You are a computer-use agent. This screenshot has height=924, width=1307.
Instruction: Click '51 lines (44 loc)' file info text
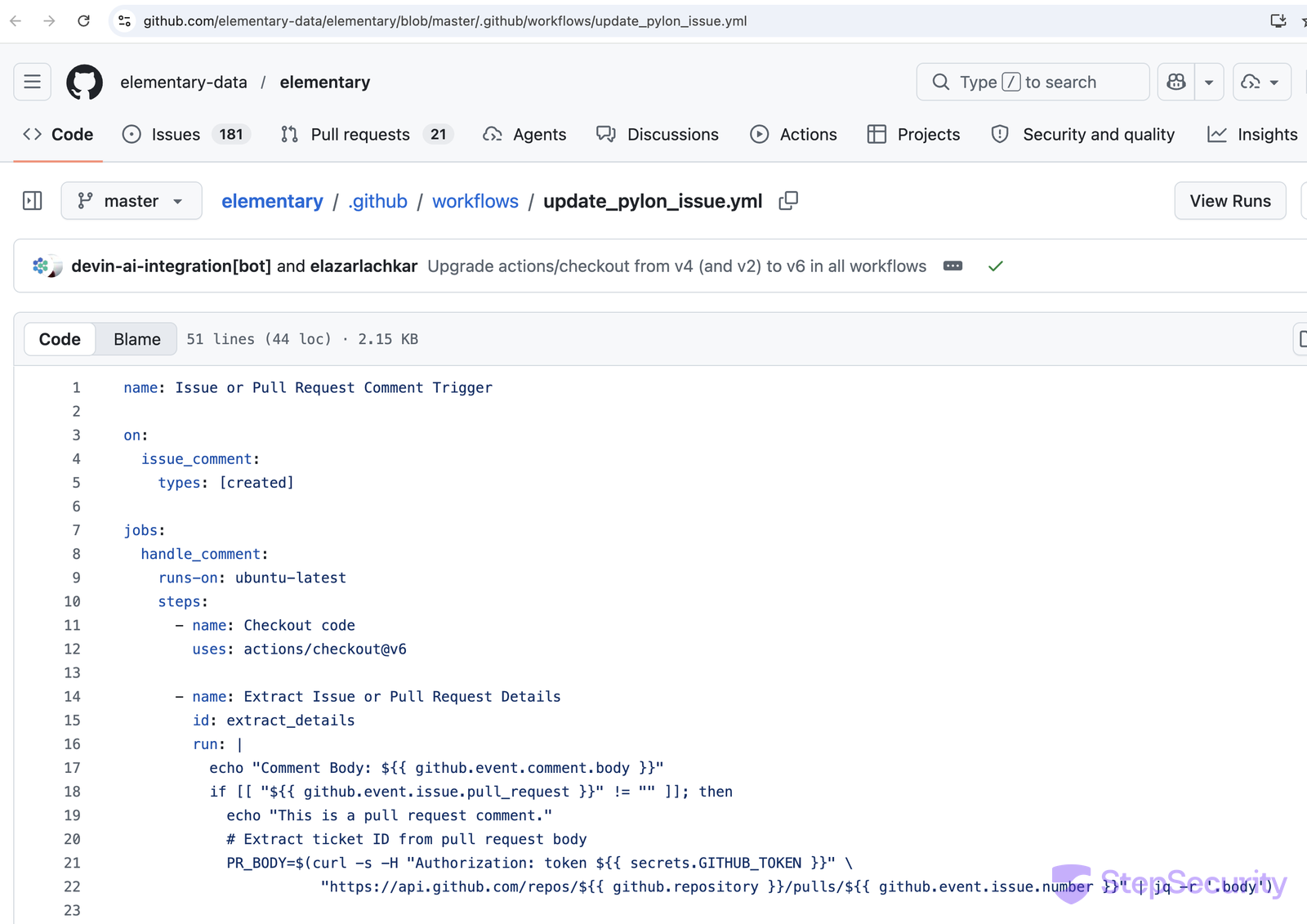coord(259,339)
